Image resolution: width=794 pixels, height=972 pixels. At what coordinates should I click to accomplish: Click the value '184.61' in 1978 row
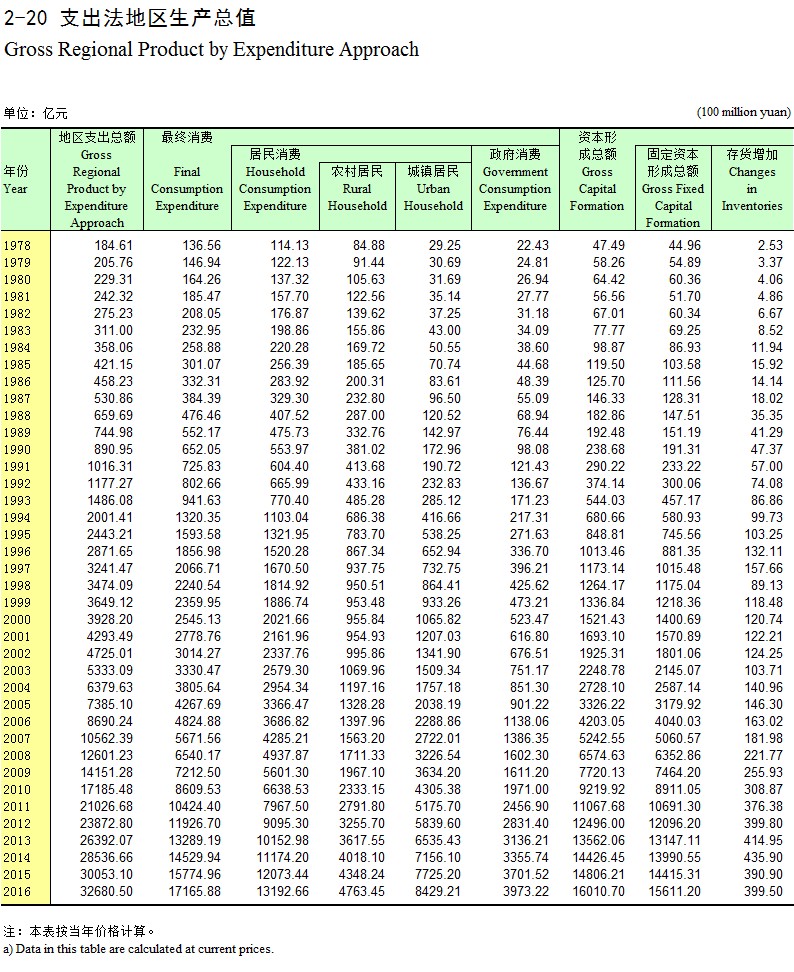coord(113,245)
